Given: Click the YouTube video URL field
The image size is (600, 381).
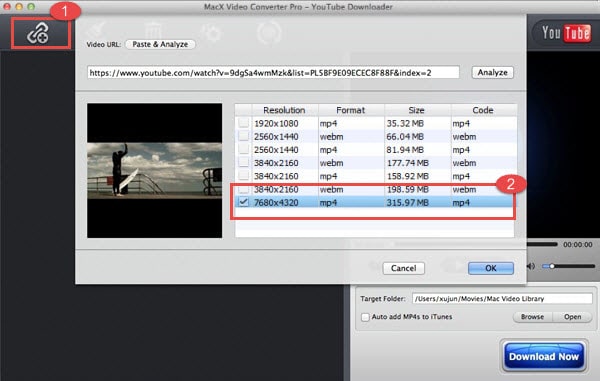Looking at the screenshot, I should [273, 72].
